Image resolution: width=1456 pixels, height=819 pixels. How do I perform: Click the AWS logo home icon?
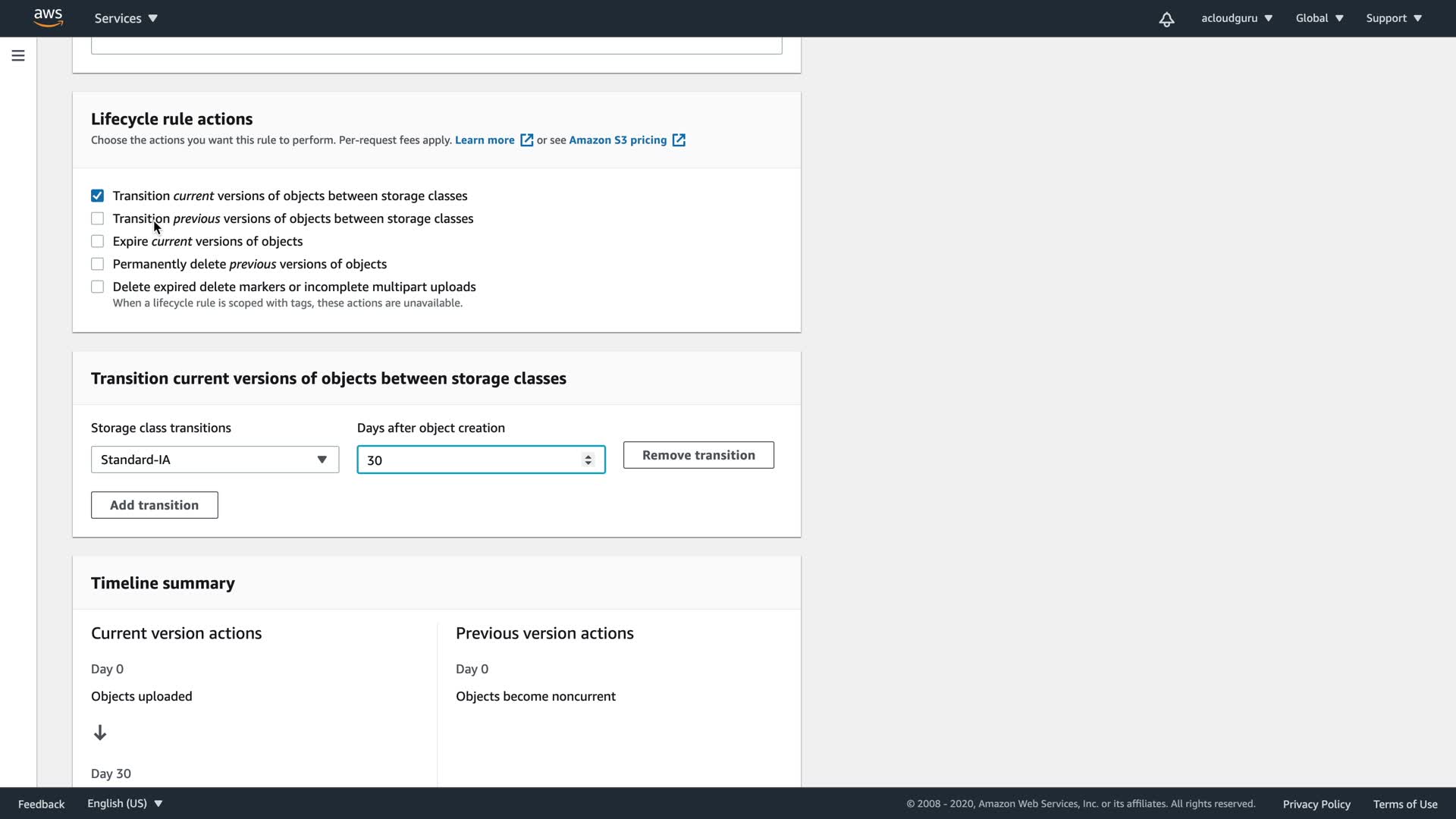(48, 17)
